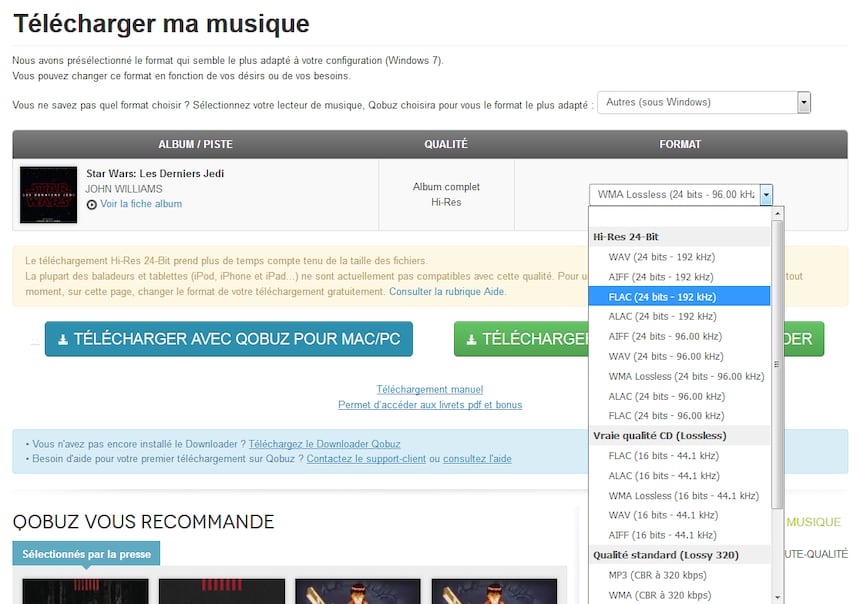Click the Téléchargement manuel link

click(x=429, y=390)
